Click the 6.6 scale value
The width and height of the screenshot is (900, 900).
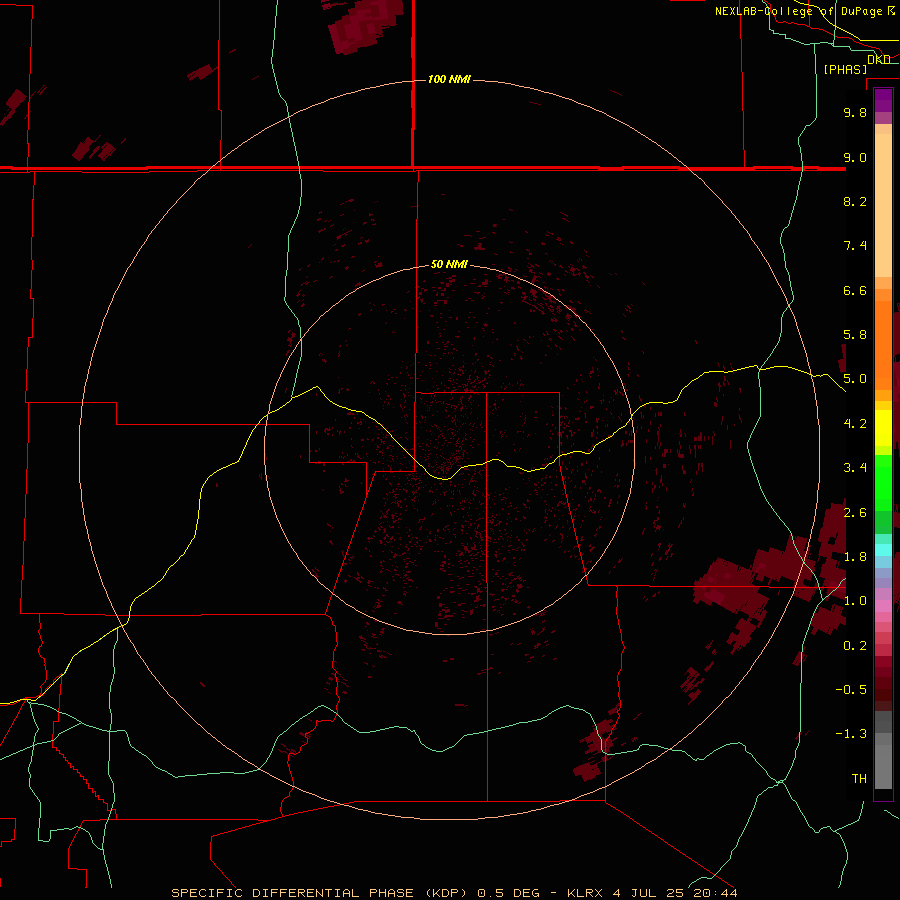click(x=855, y=290)
